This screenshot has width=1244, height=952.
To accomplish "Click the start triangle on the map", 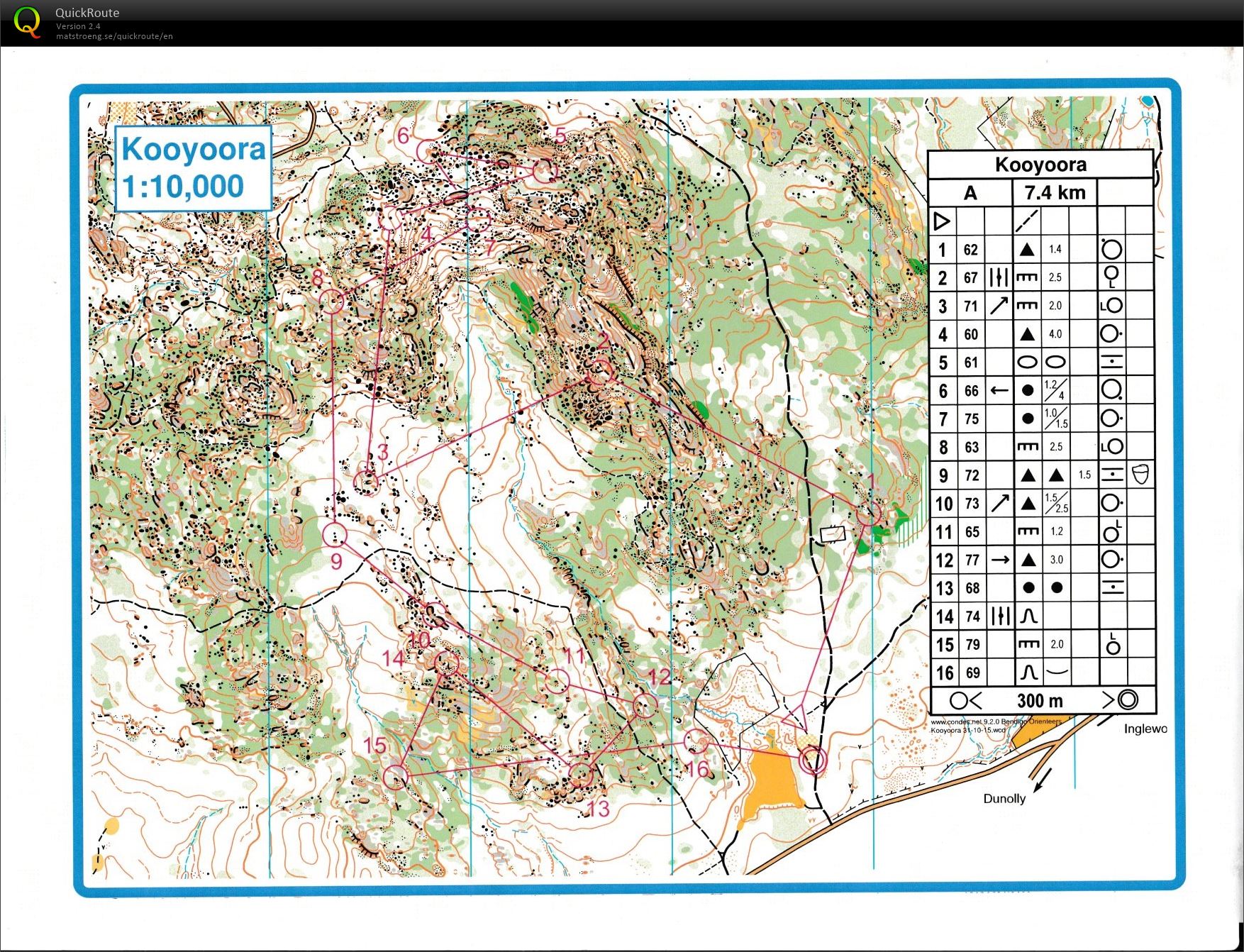I will [x=796, y=718].
